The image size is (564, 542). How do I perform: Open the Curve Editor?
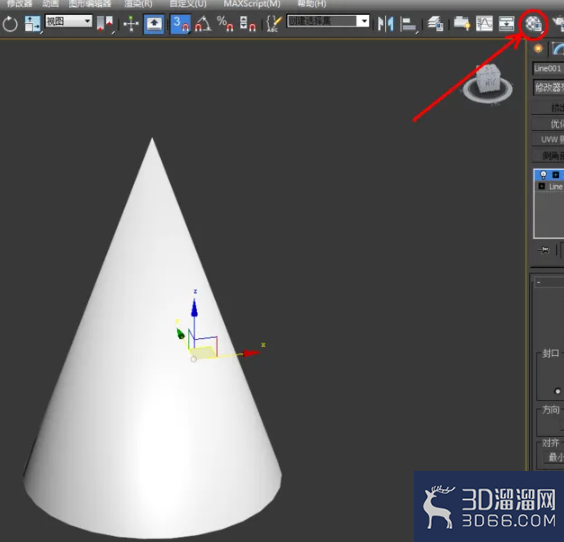coord(484,24)
